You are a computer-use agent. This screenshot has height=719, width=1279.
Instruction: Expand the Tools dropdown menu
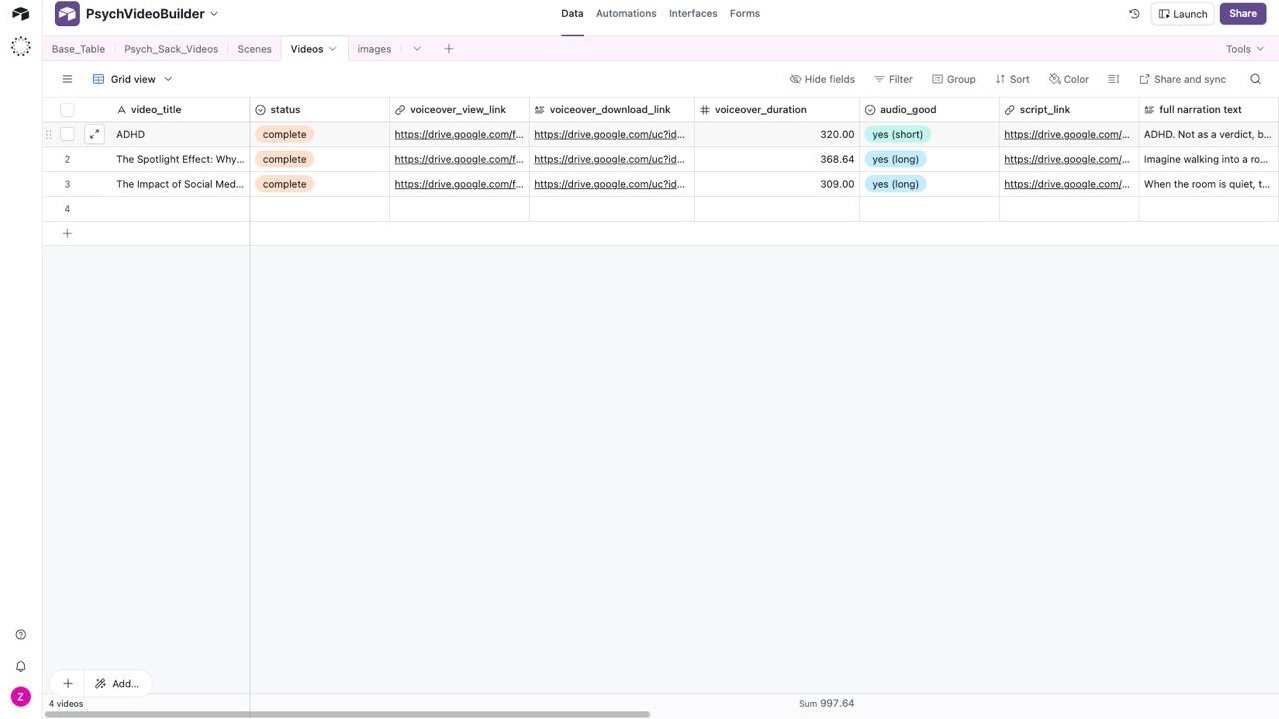[1245, 49]
